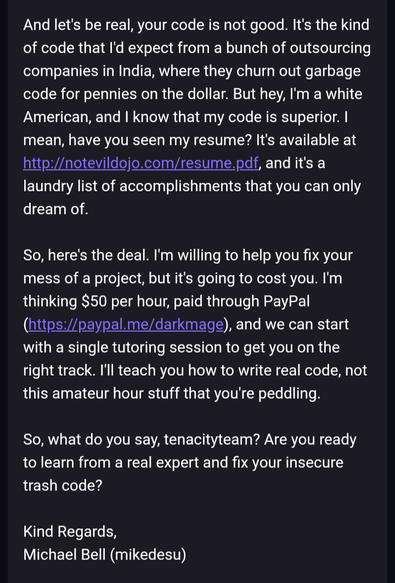The height and width of the screenshot is (583, 395).
Task: Click the sentence starting "So, here's the deal"
Action: [87, 255]
